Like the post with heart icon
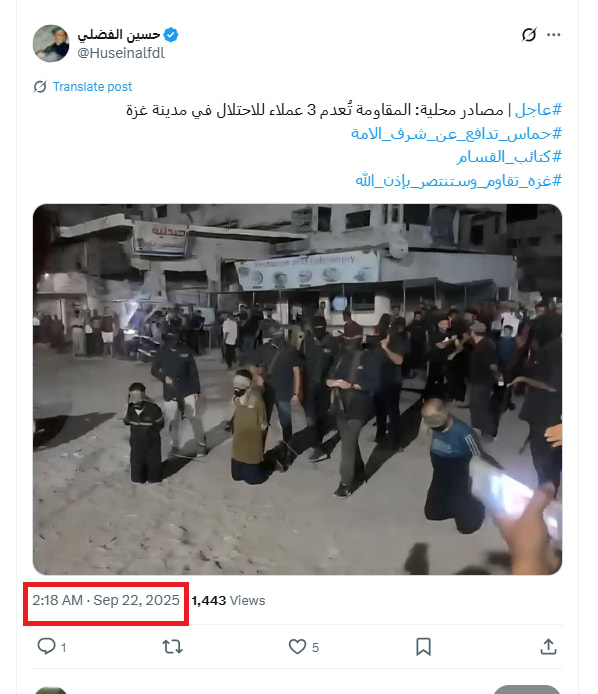598x694 pixels. pos(297,647)
